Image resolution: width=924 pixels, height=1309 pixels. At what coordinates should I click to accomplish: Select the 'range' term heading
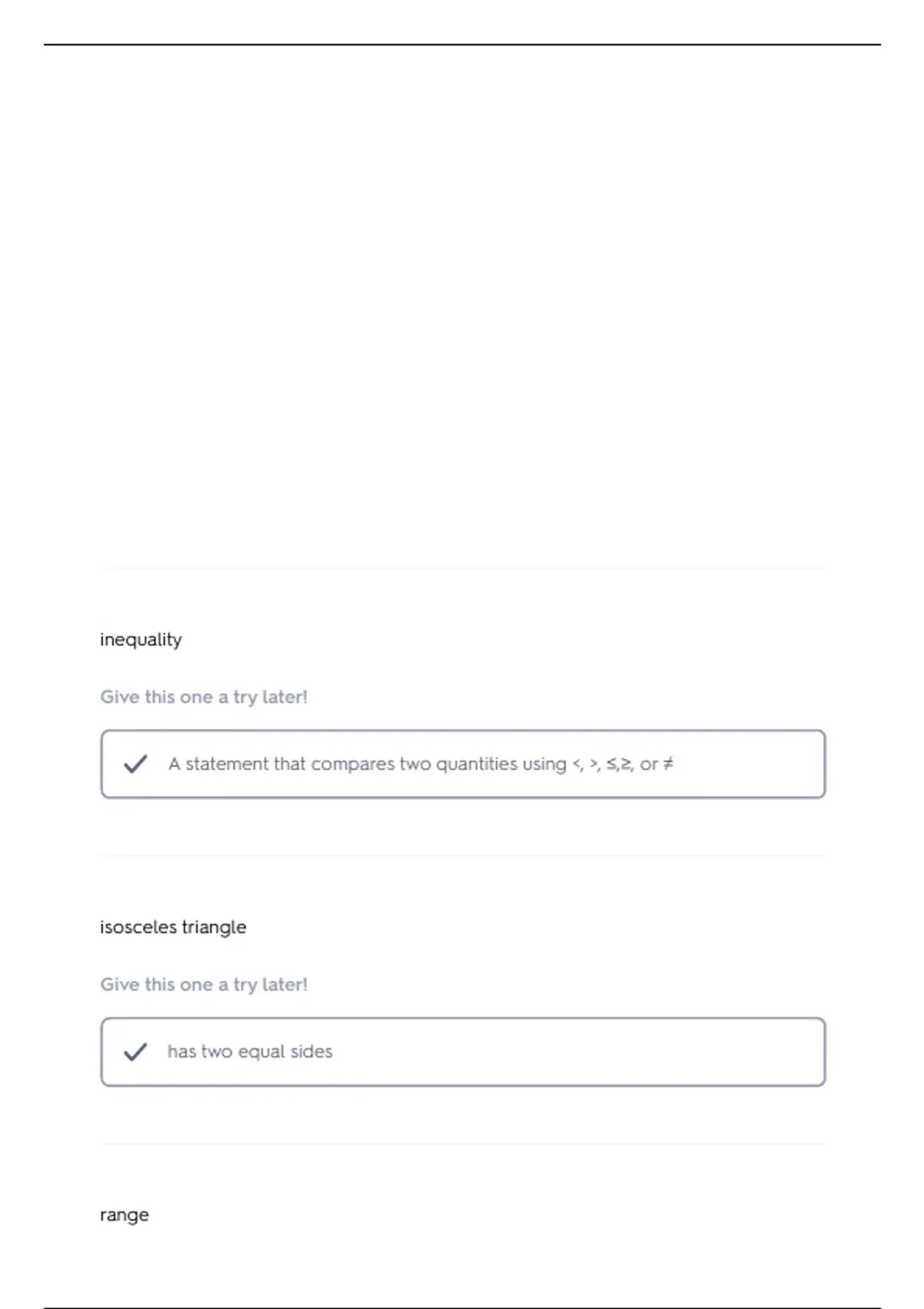pos(124,1215)
